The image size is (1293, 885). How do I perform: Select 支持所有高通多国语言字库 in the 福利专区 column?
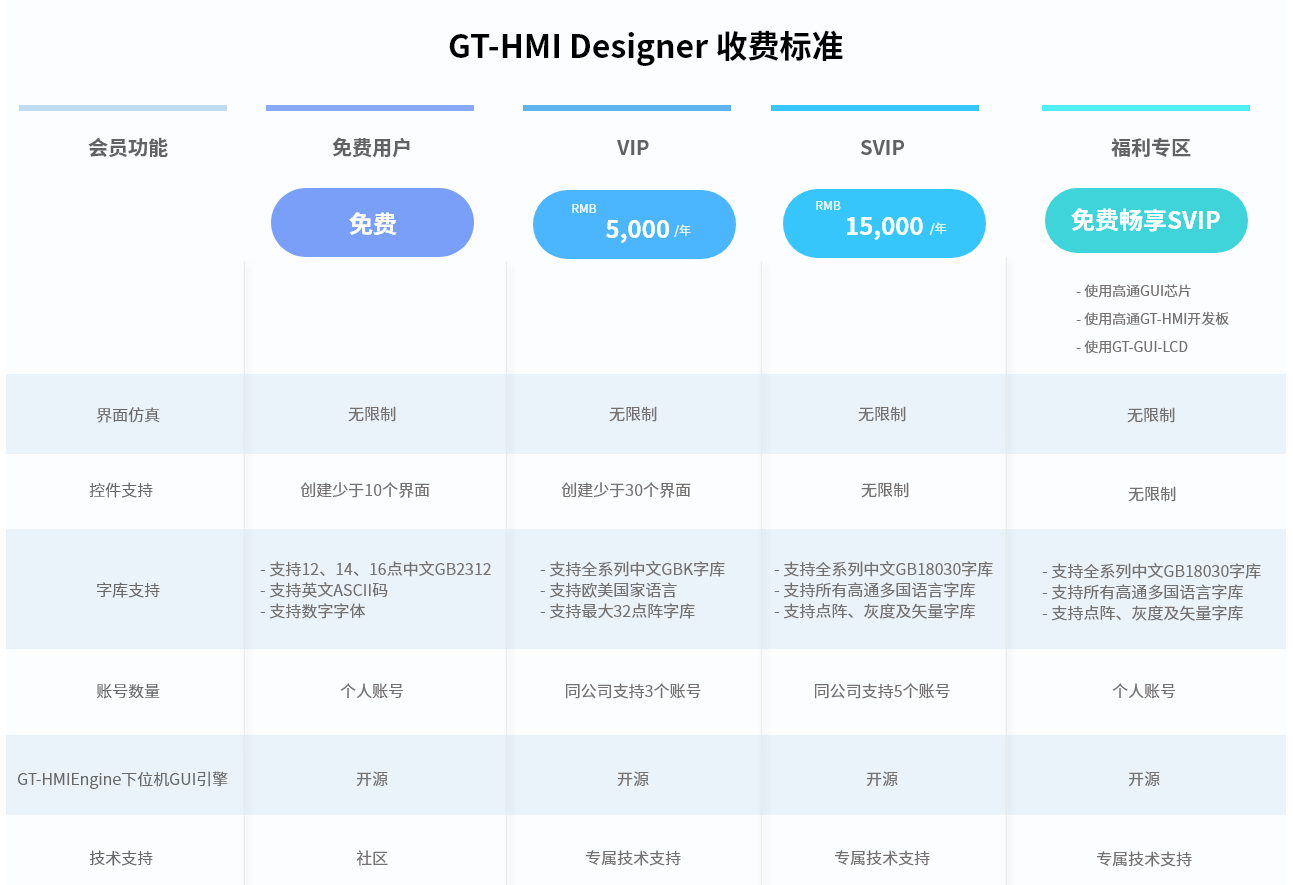pyautogui.click(x=1147, y=592)
